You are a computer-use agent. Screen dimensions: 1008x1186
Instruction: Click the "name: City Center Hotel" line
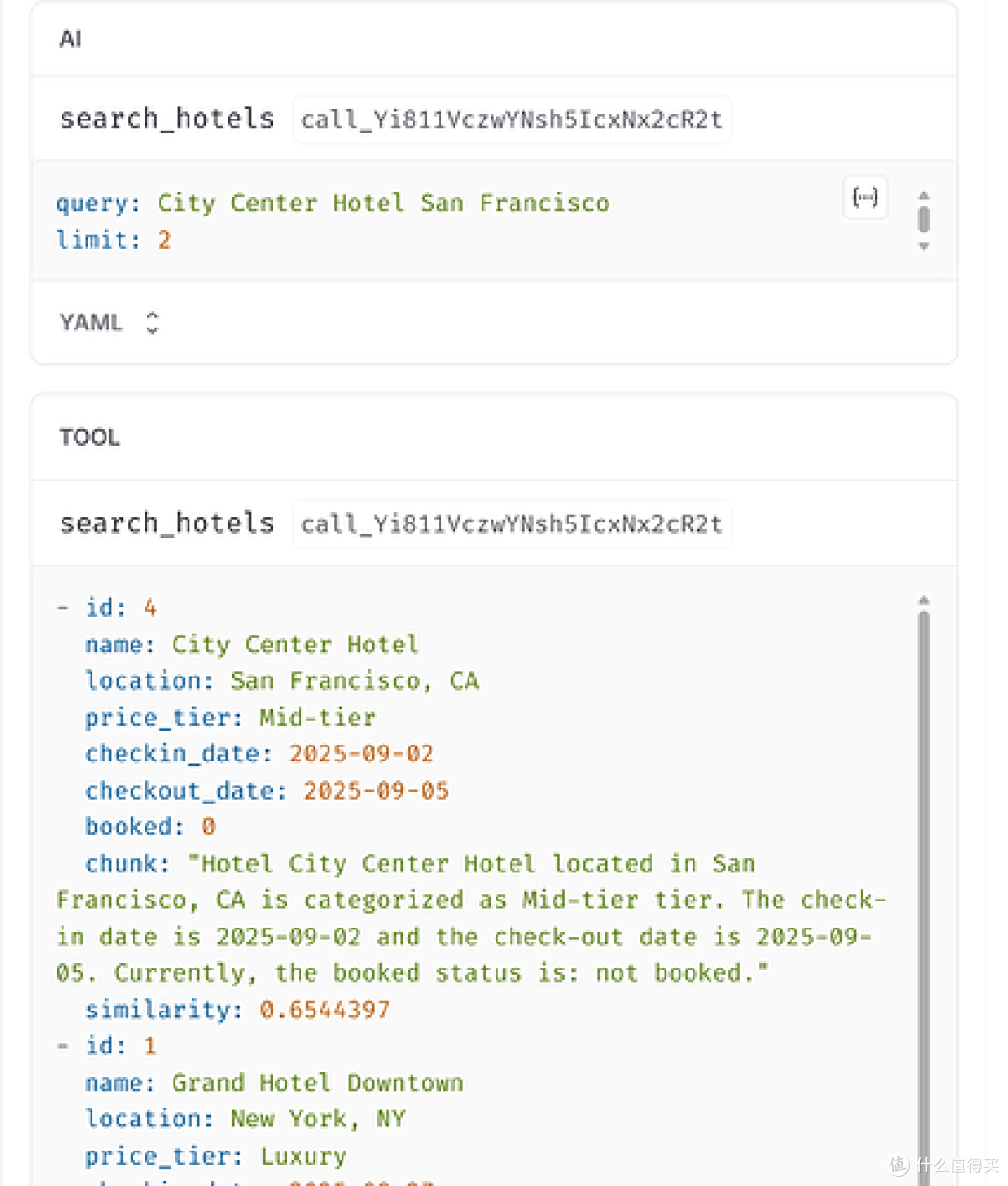click(x=251, y=644)
